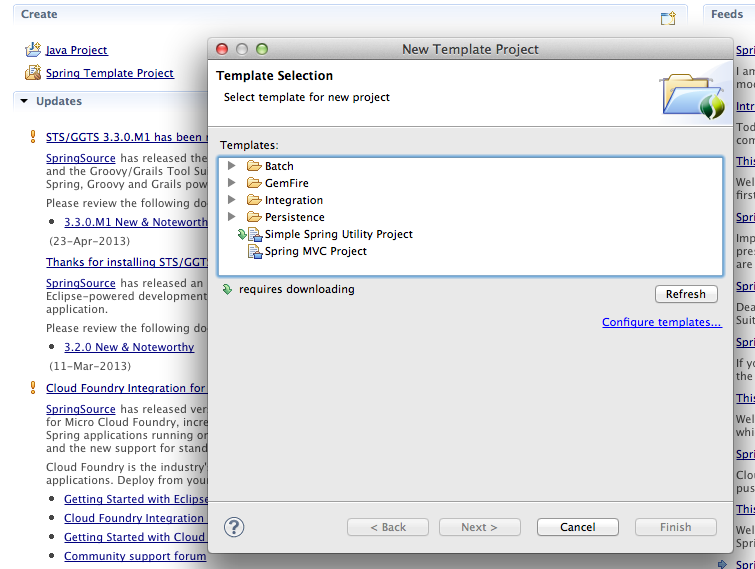Expand the Persistence templates folder

232,217
